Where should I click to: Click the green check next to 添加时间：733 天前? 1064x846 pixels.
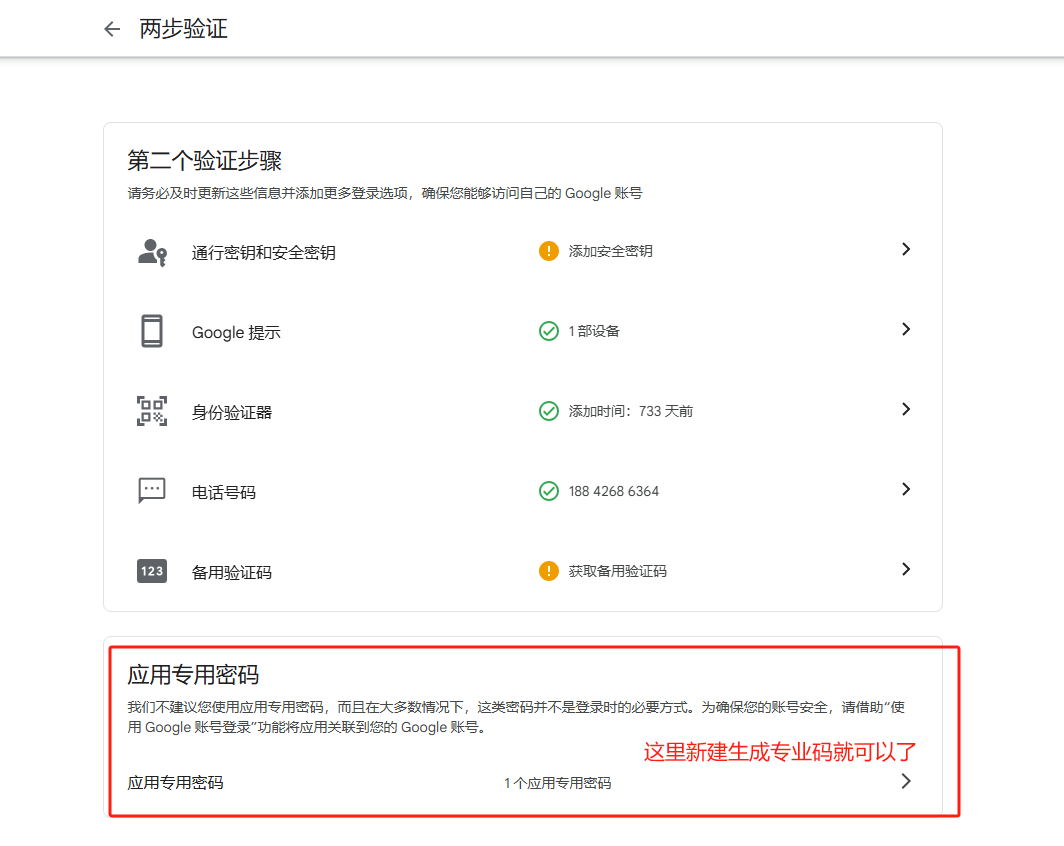point(549,409)
